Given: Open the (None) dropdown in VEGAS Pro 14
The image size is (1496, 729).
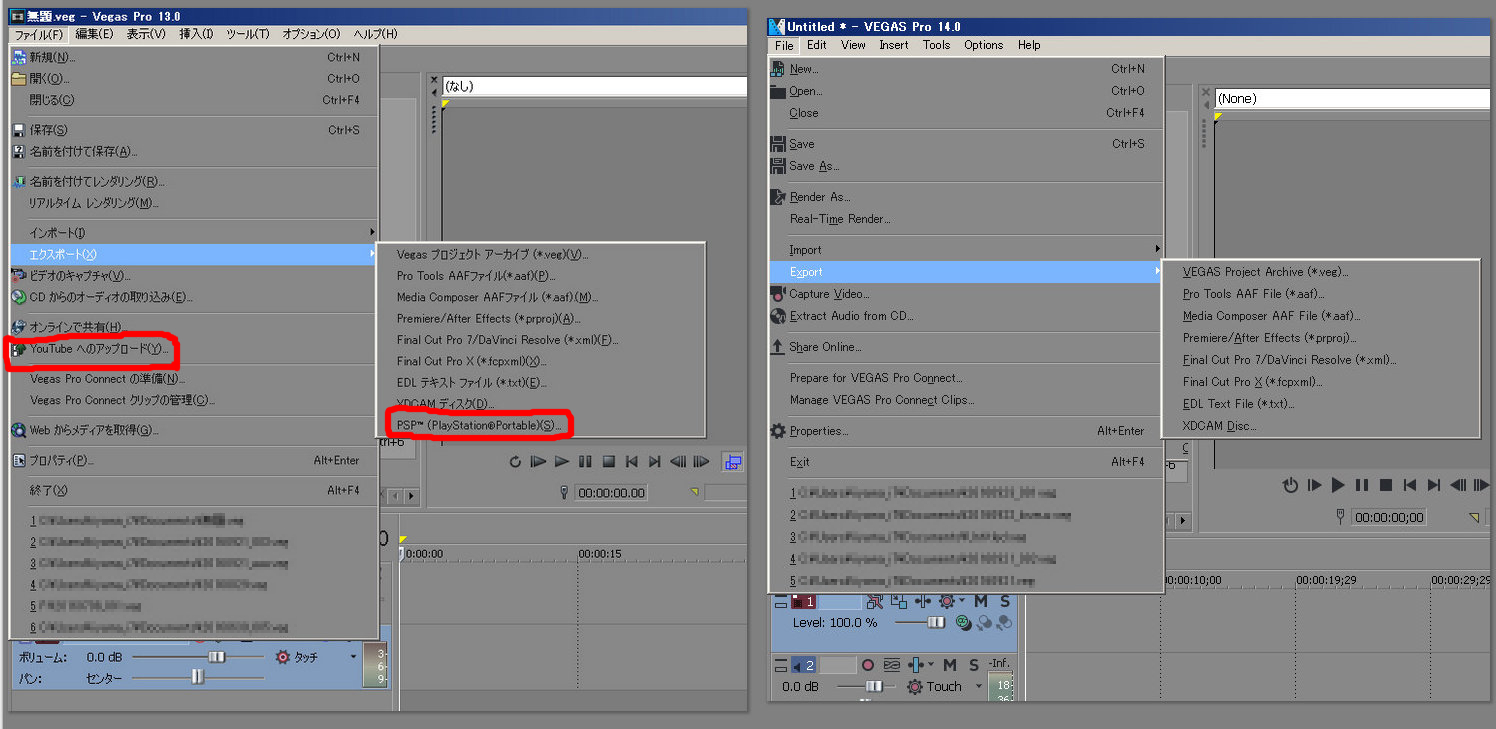Looking at the screenshot, I should tap(1353, 99).
